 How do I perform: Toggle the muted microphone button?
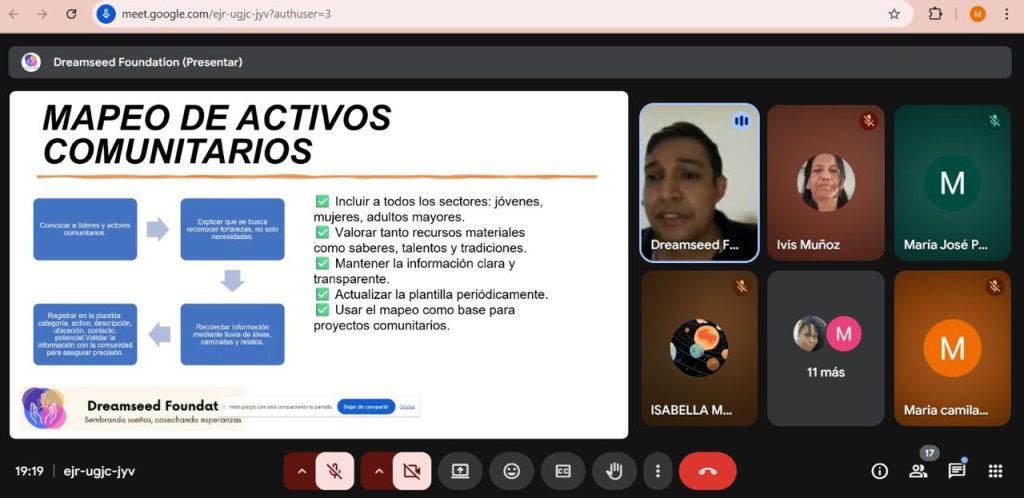tap(335, 471)
